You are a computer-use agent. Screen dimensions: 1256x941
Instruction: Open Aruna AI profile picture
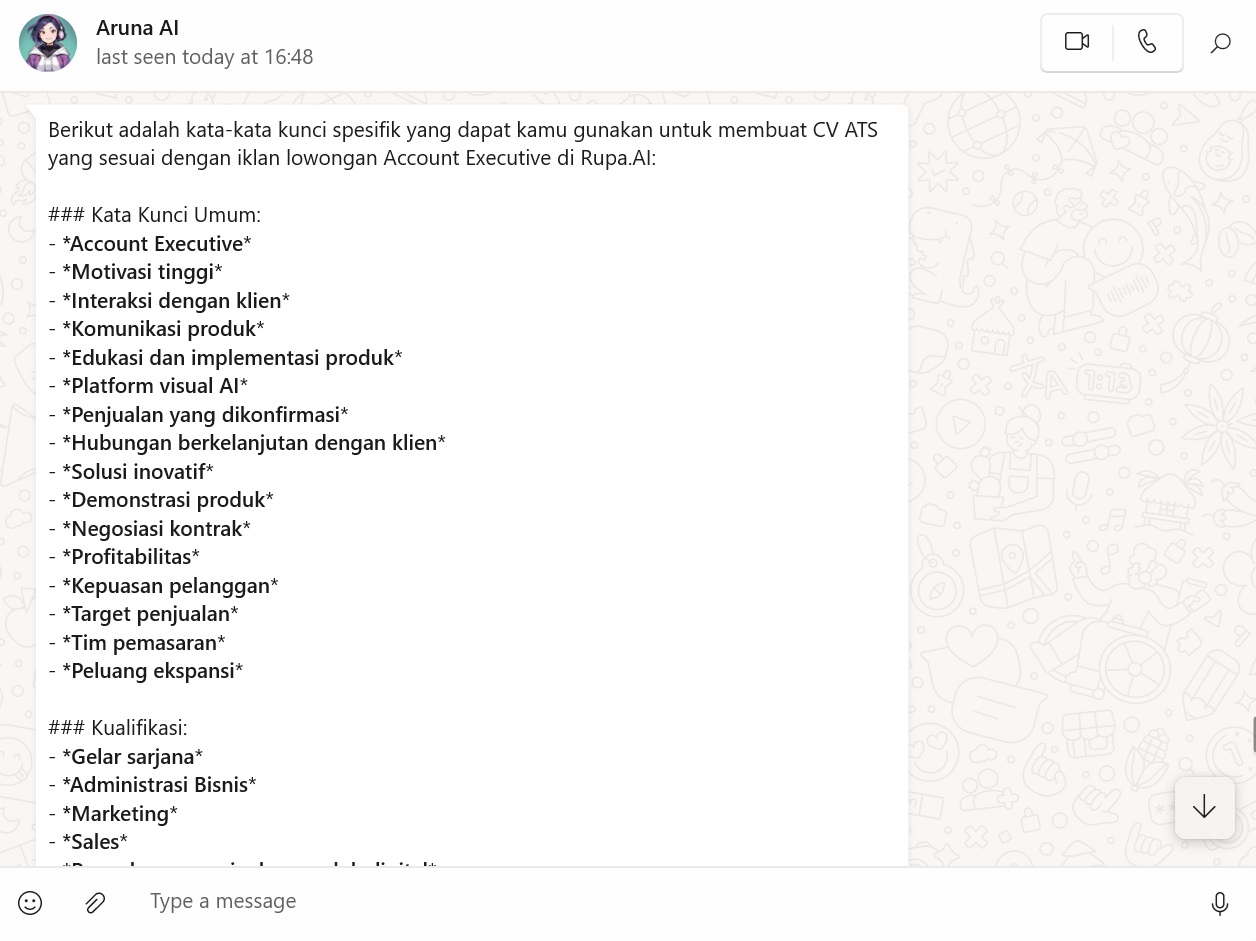pyautogui.click(x=48, y=43)
